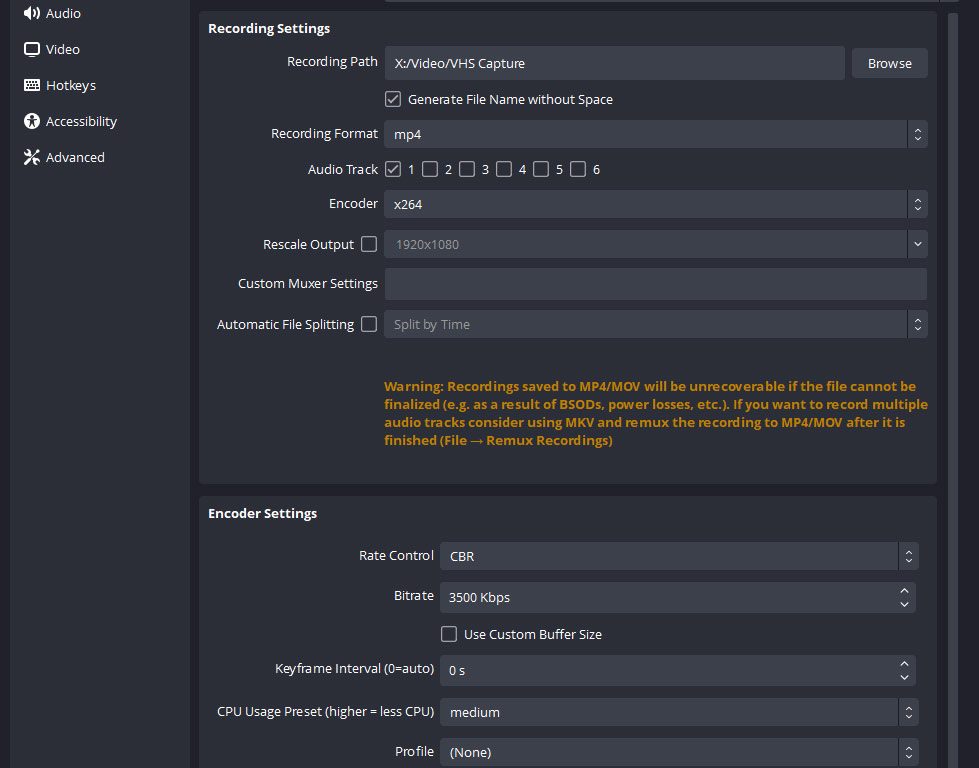Click the Accessibility person icon

(x=31, y=121)
